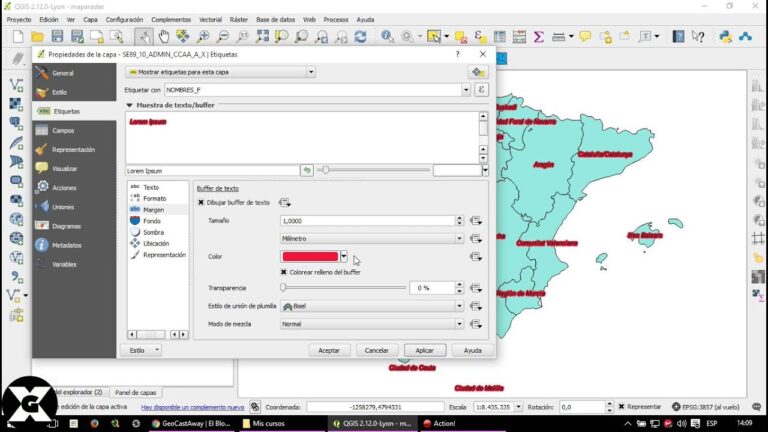Image resolution: width=768 pixels, height=432 pixels.
Task: Collapse the Muestra de texto/buffer section
Action: click(x=129, y=105)
